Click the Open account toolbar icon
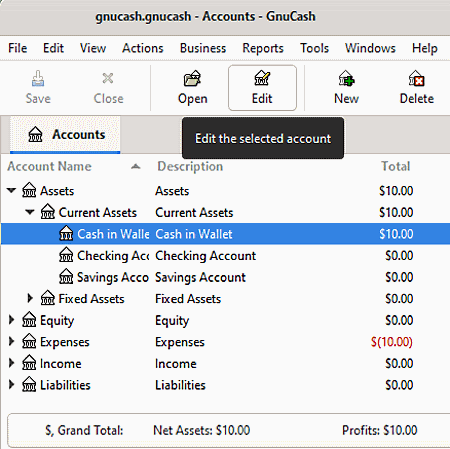The height and width of the screenshot is (449, 450). coord(192,79)
